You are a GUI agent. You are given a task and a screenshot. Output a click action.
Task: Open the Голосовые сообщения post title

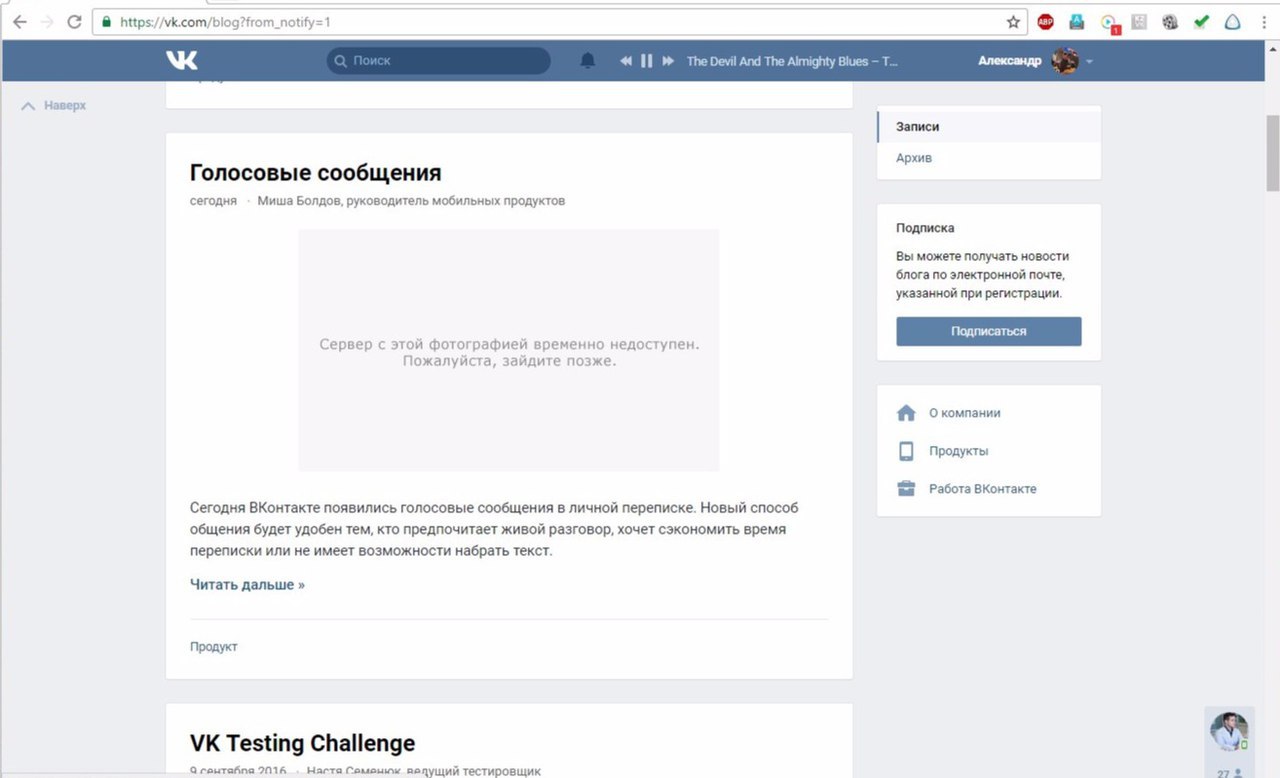[315, 172]
